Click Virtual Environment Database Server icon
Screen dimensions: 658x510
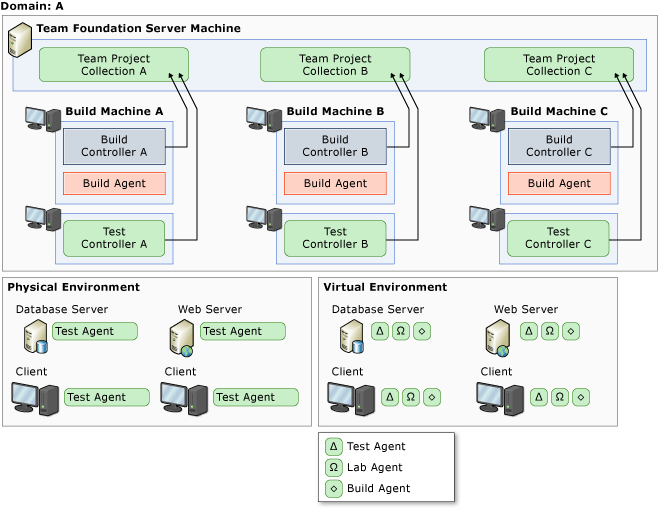click(351, 336)
